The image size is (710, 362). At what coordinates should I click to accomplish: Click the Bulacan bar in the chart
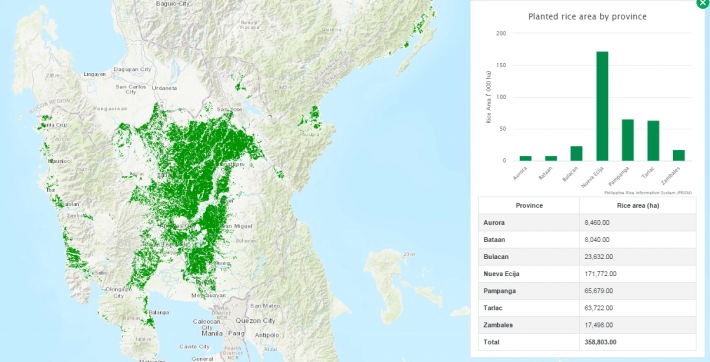pyautogui.click(x=576, y=153)
